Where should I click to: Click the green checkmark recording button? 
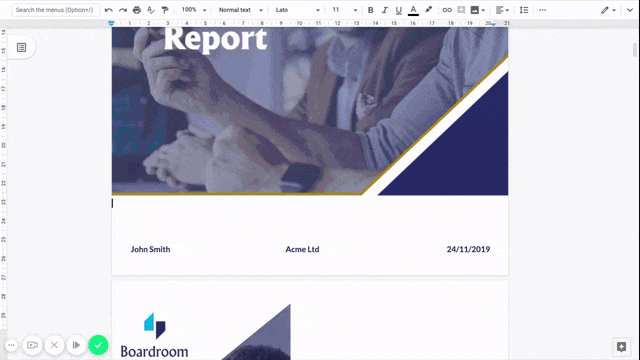(98, 345)
